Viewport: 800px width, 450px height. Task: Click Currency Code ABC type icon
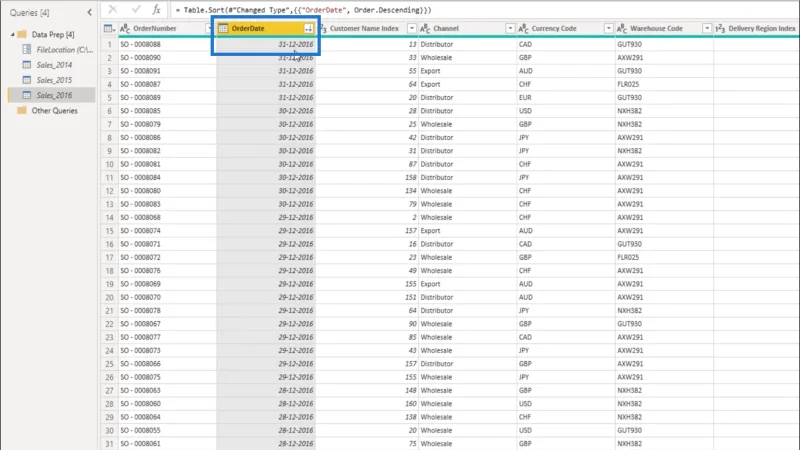pos(523,29)
